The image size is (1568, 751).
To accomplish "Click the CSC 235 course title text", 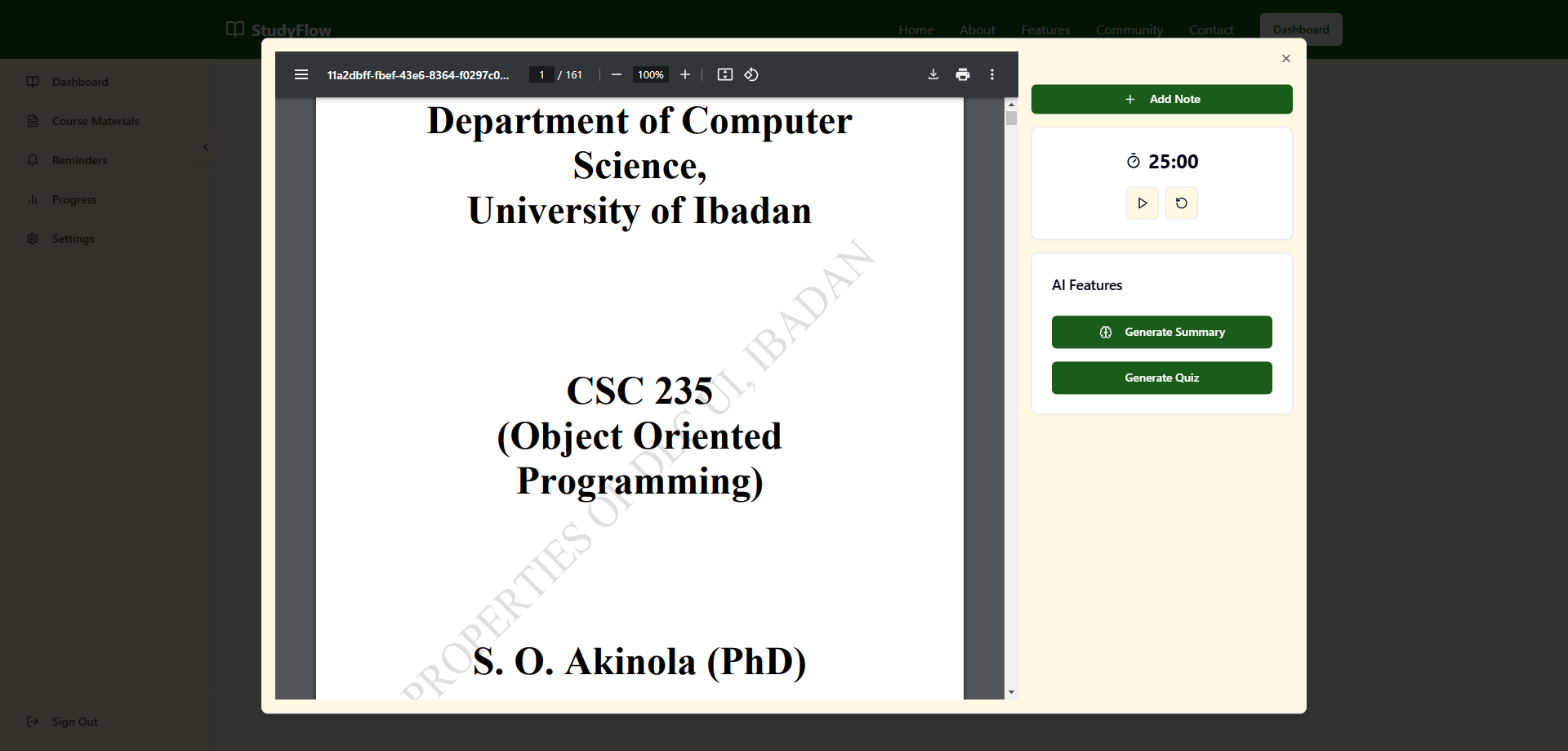I will click(x=639, y=391).
